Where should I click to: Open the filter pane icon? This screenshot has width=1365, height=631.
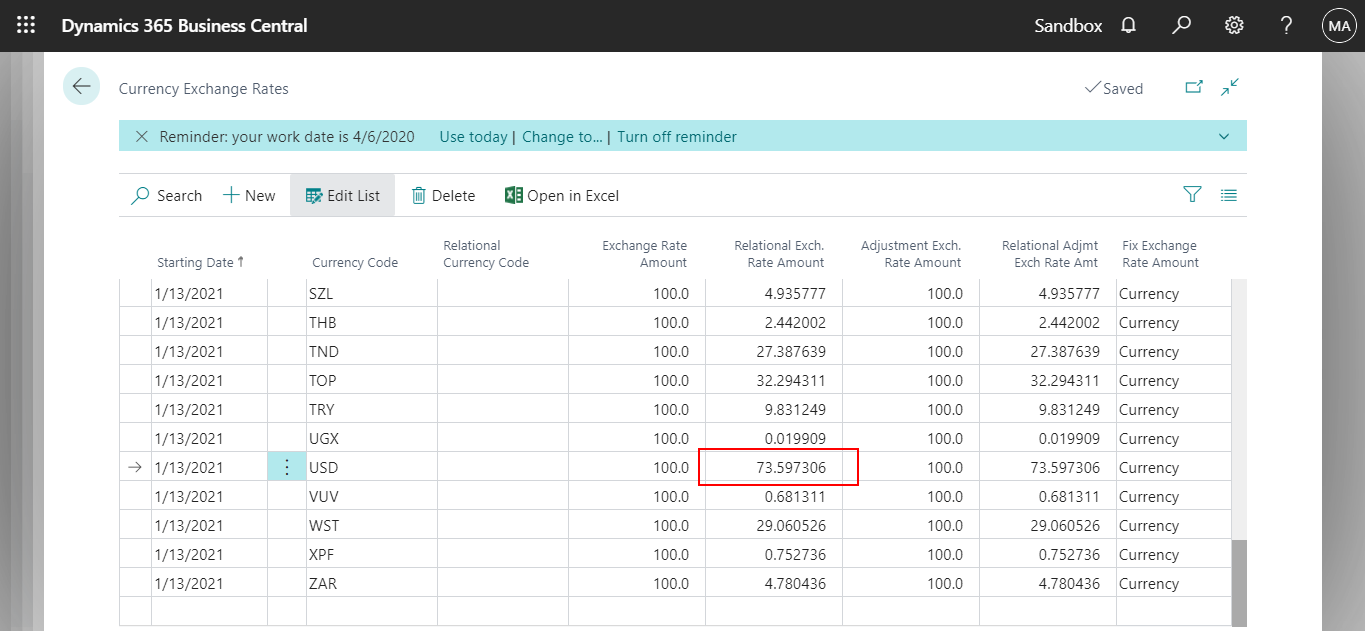click(x=1192, y=195)
